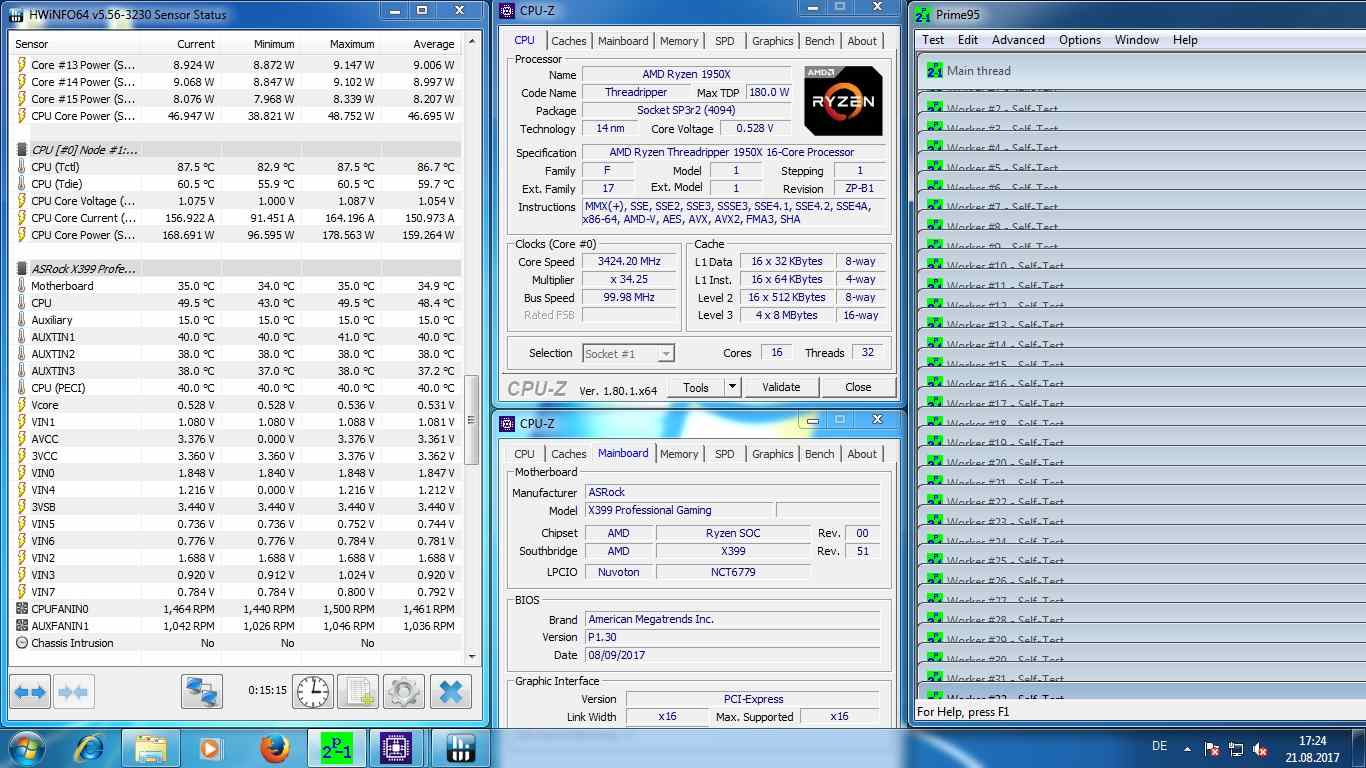Click Prime95 title bar icon
The image size is (1366, 768).
(x=923, y=15)
